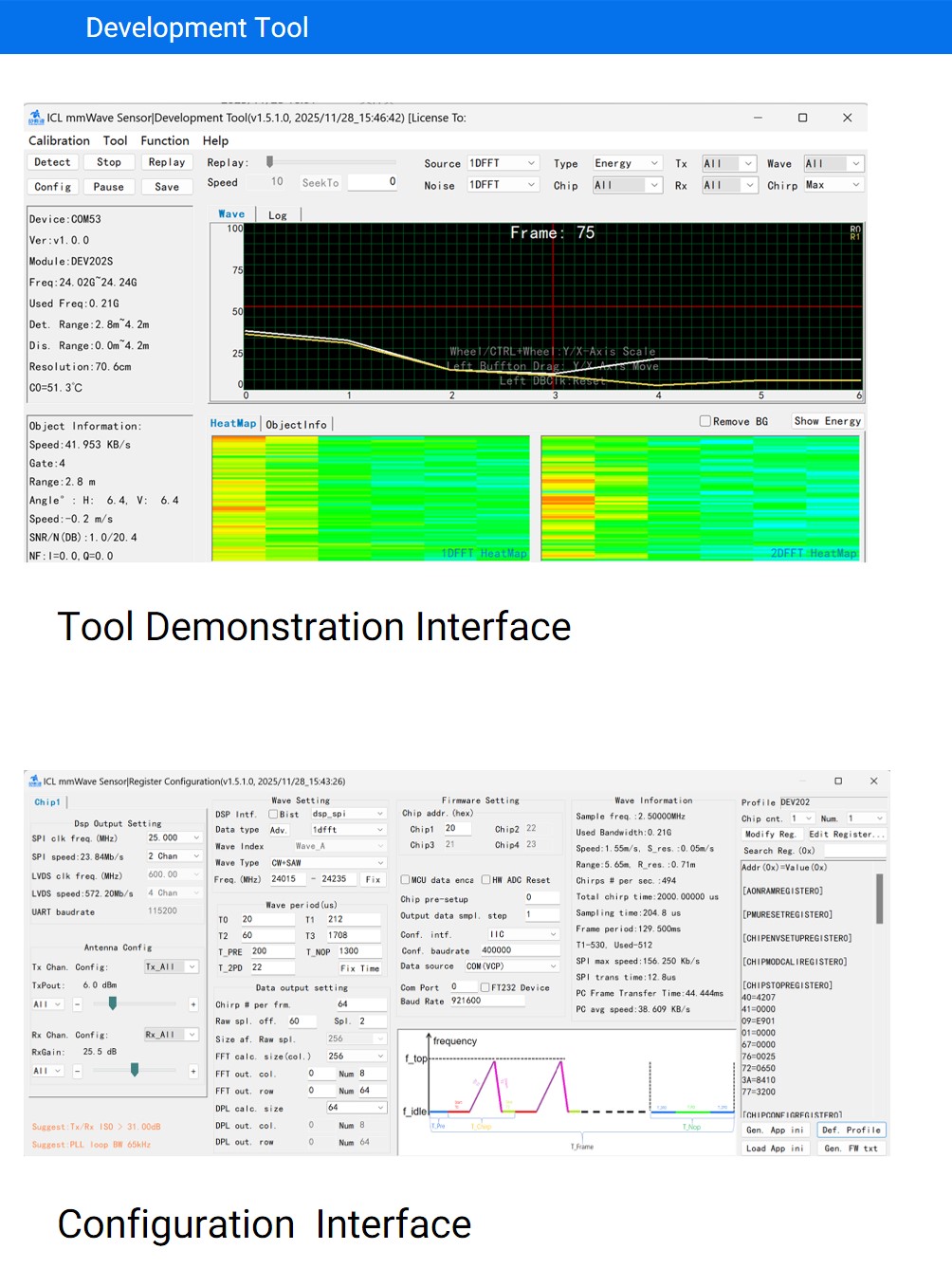952x1287 pixels.
Task: Open the Data source COM(VCP) dropdown
Action: coord(511,966)
